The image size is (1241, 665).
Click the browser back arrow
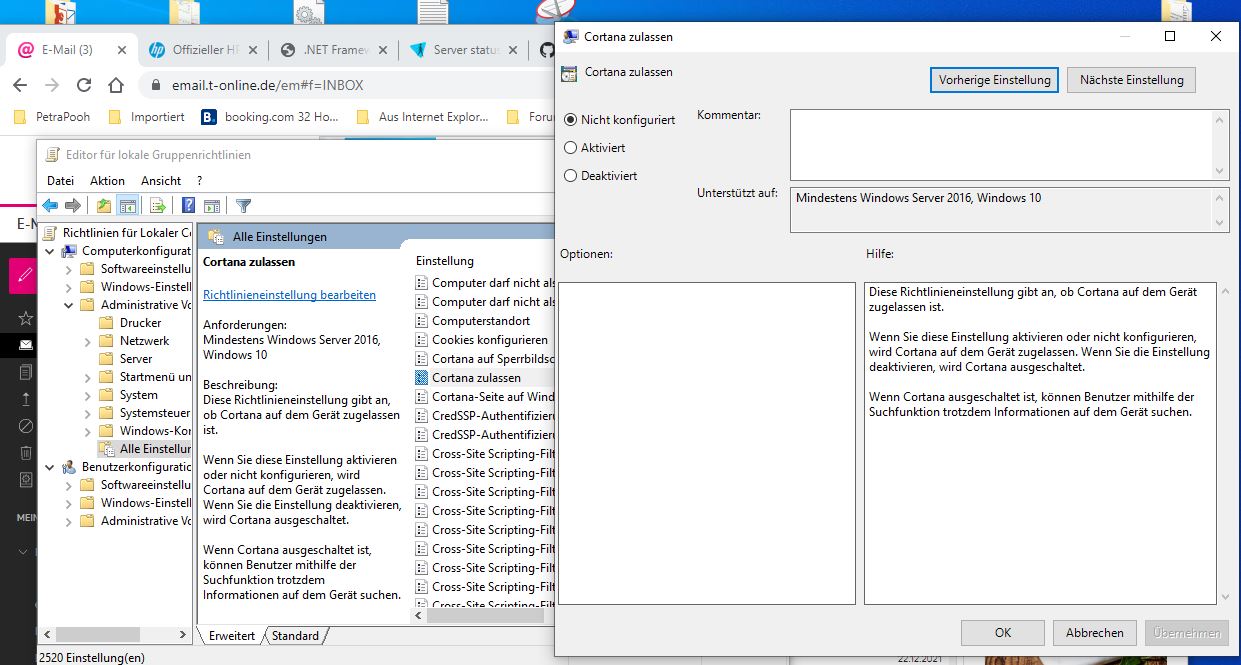click(x=21, y=85)
